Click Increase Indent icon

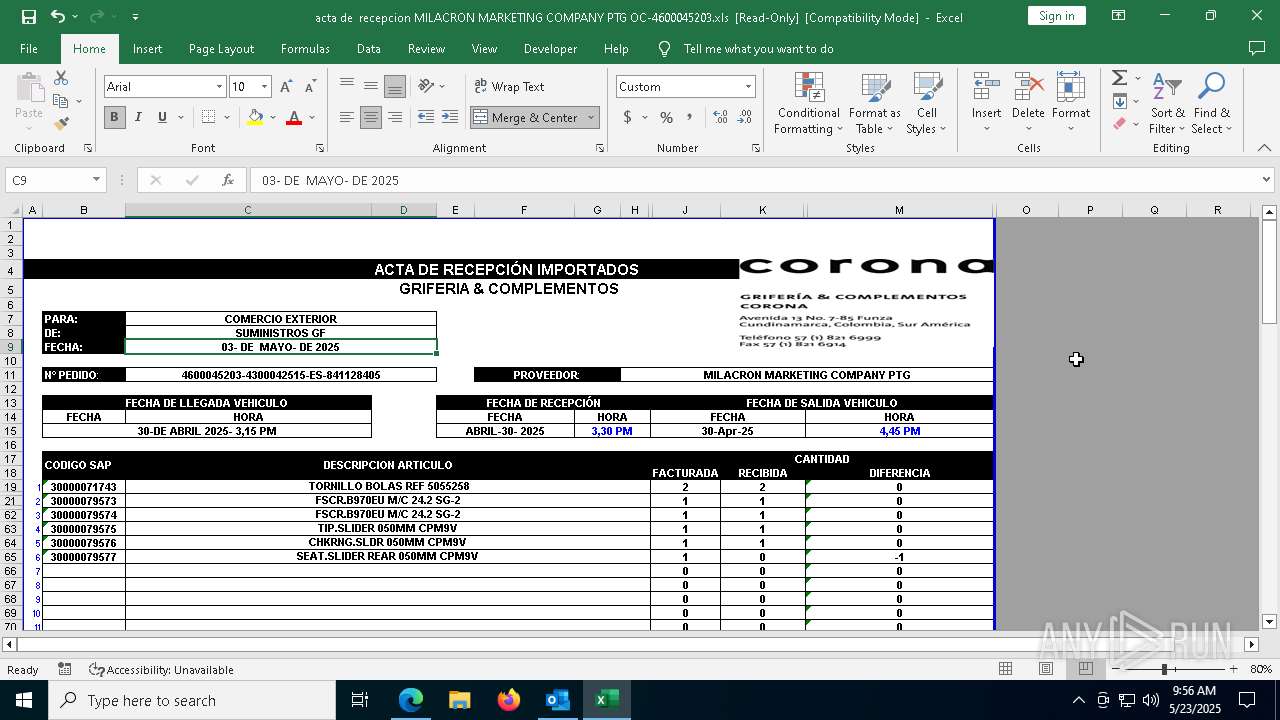pos(450,117)
